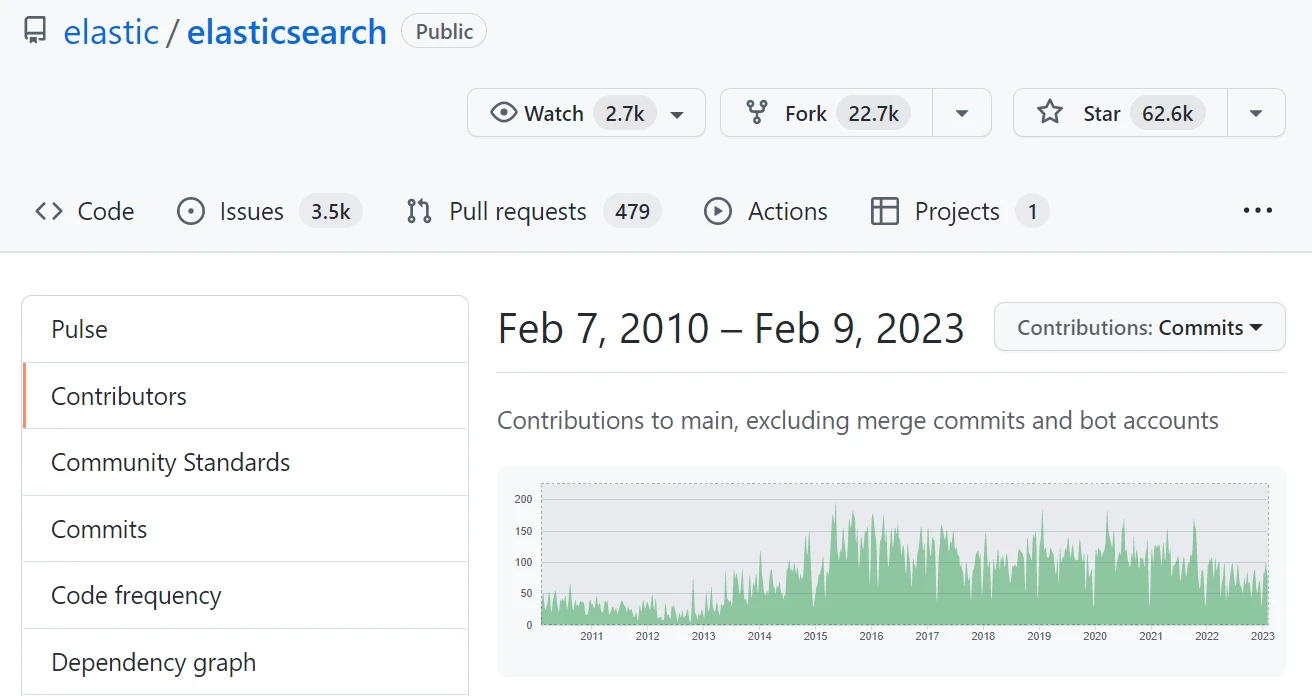Viewport: 1312px width, 696px height.
Task: Select Pulse in the insights sidebar
Action: click(x=80, y=329)
